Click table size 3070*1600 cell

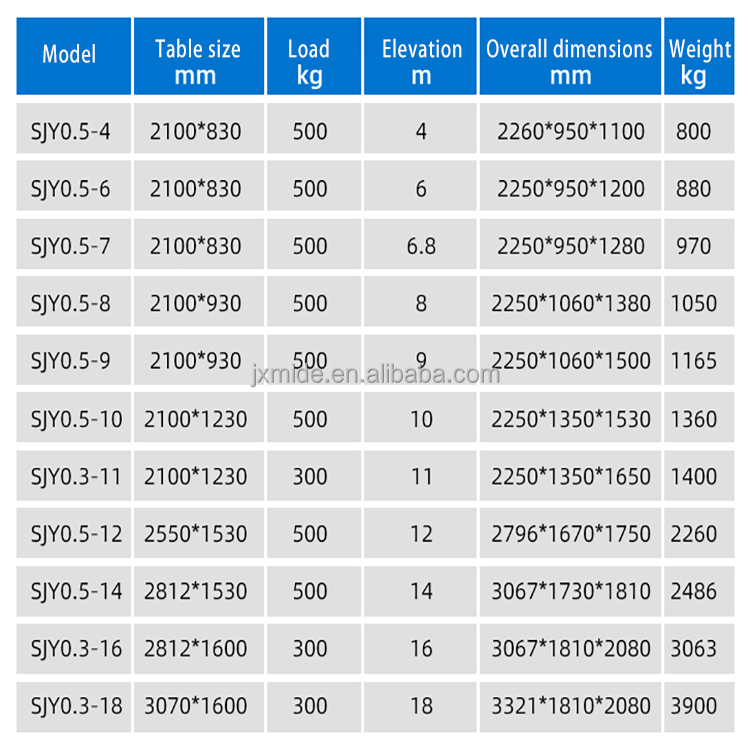point(196,706)
